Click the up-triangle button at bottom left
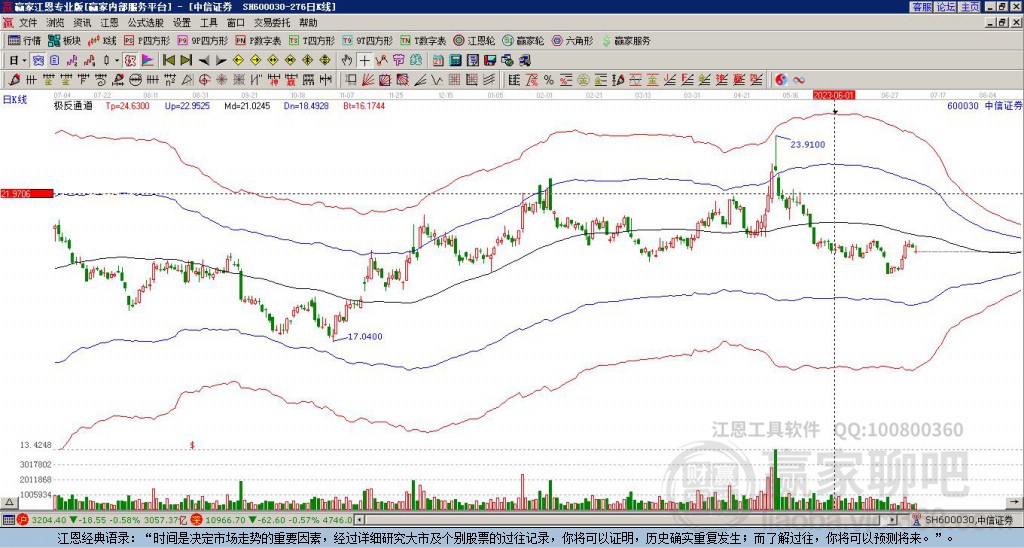This screenshot has width=1024, height=548. [9, 502]
